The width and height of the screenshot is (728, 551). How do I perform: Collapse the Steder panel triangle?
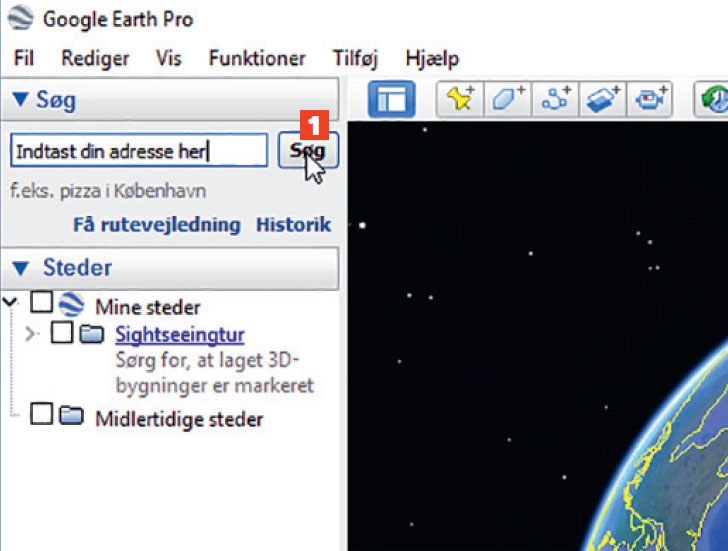[x=20, y=268]
